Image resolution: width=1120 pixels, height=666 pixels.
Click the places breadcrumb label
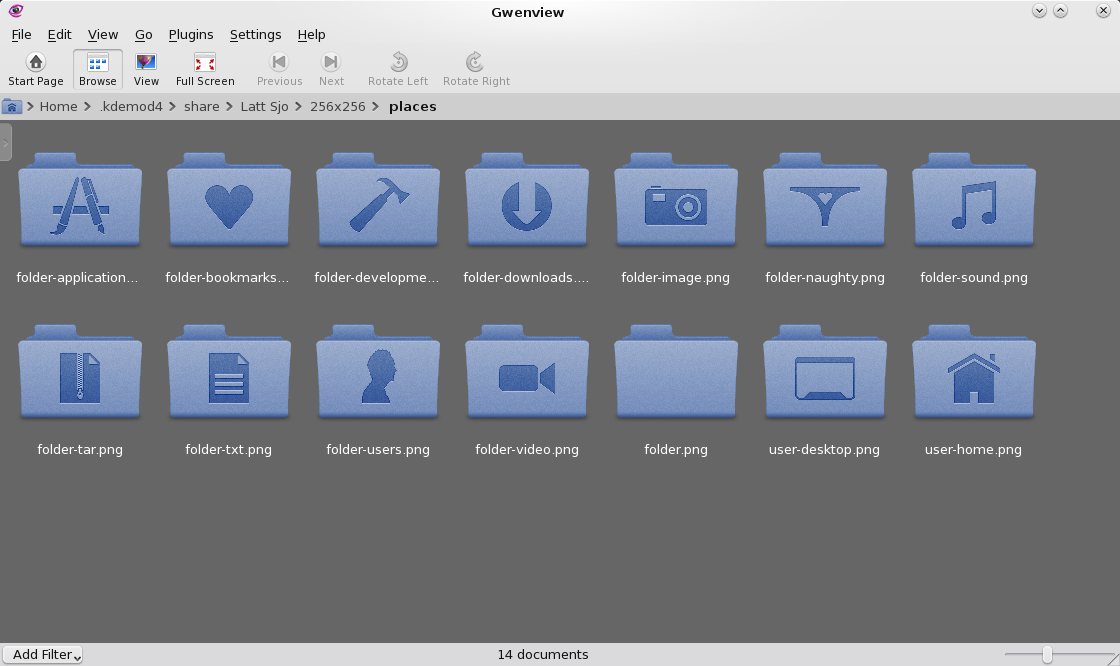(413, 106)
